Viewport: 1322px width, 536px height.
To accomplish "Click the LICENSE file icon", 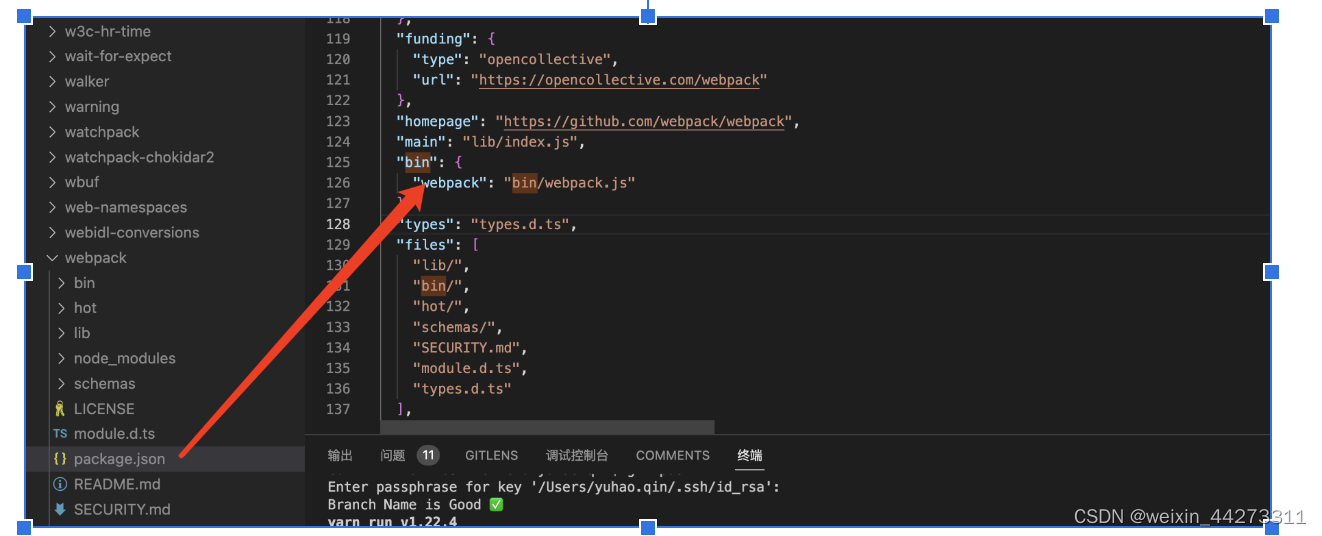I will click(x=60, y=408).
